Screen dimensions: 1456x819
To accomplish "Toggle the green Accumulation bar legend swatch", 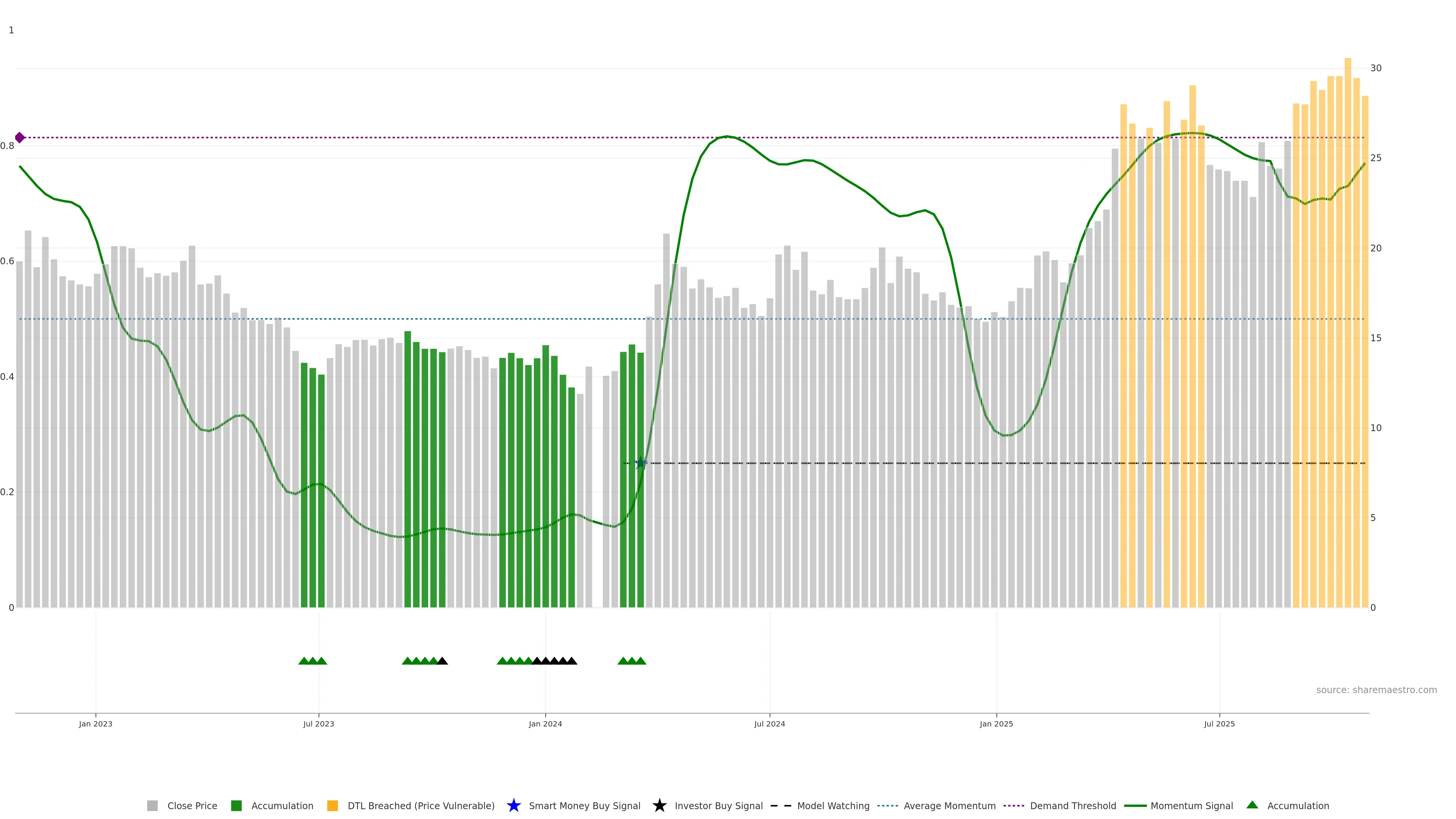I will point(236,805).
